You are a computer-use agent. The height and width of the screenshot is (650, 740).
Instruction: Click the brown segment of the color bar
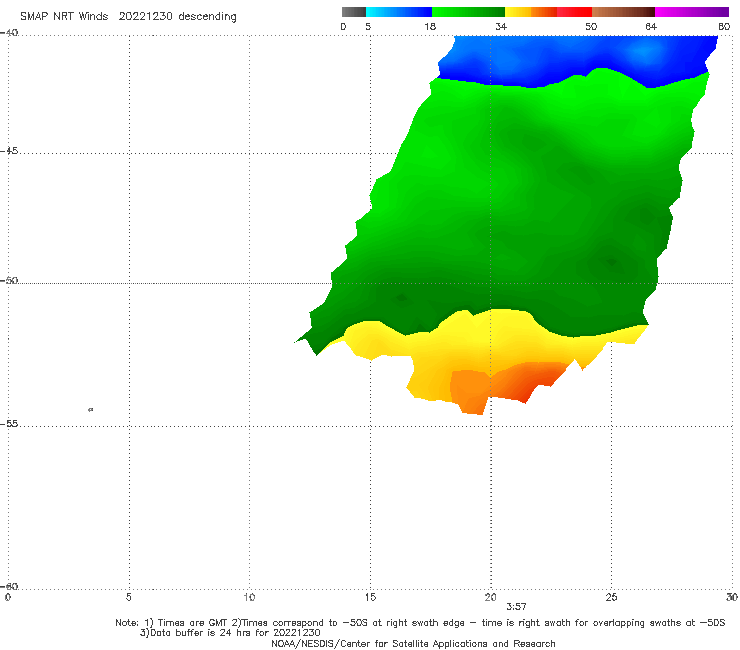(623, 12)
